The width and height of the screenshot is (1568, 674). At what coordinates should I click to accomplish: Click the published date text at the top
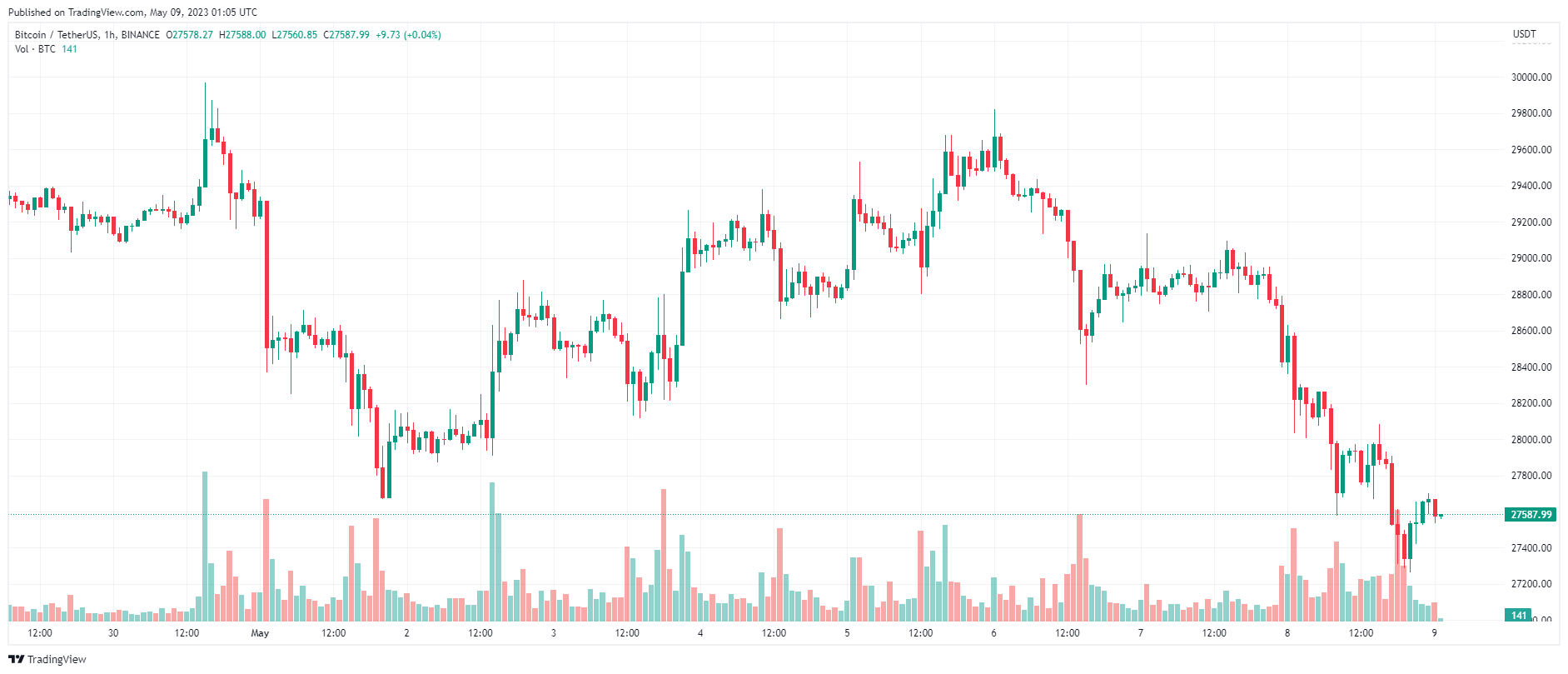click(x=132, y=12)
